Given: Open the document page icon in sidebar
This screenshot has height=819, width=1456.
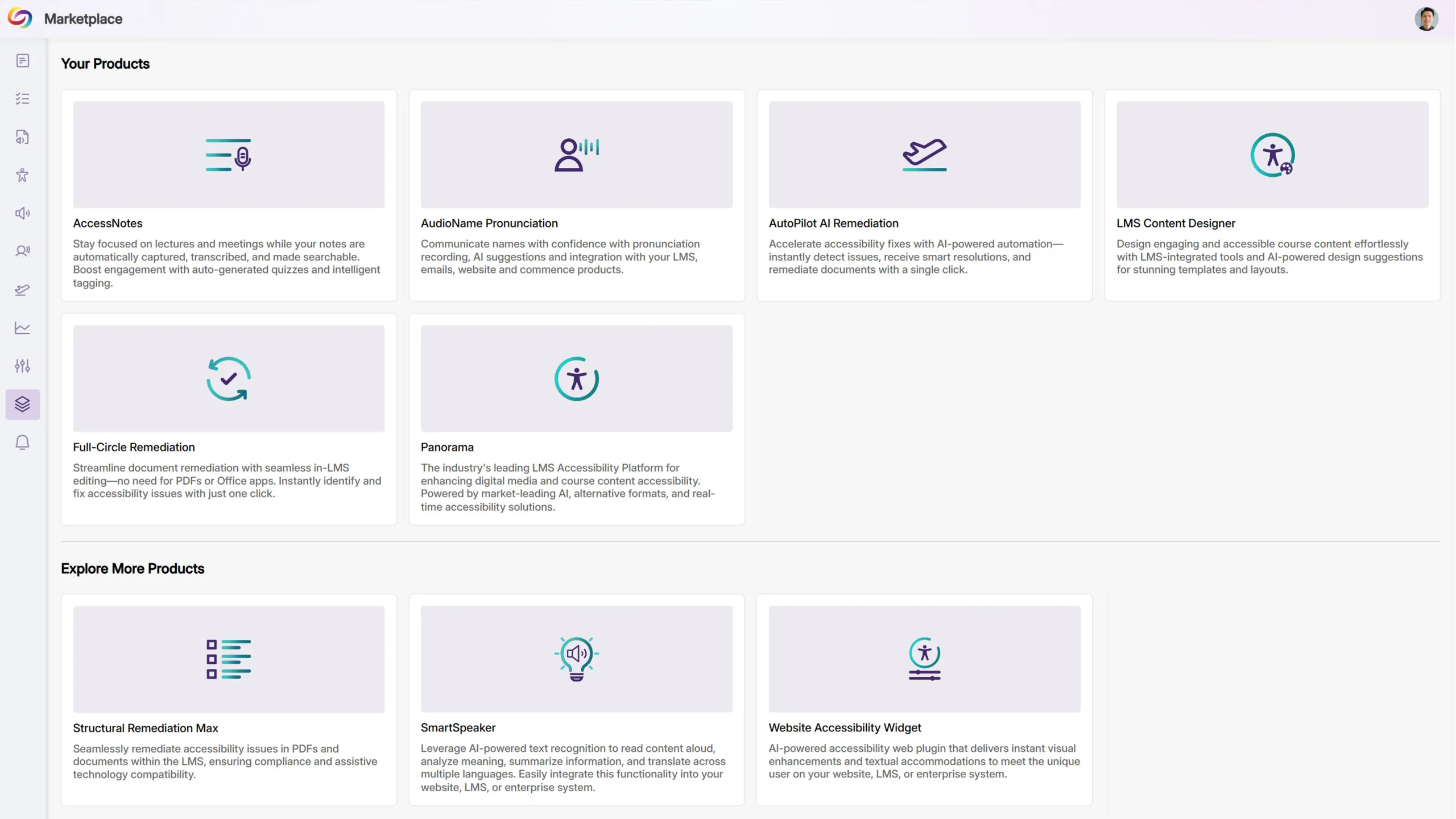Looking at the screenshot, I should 23,61.
